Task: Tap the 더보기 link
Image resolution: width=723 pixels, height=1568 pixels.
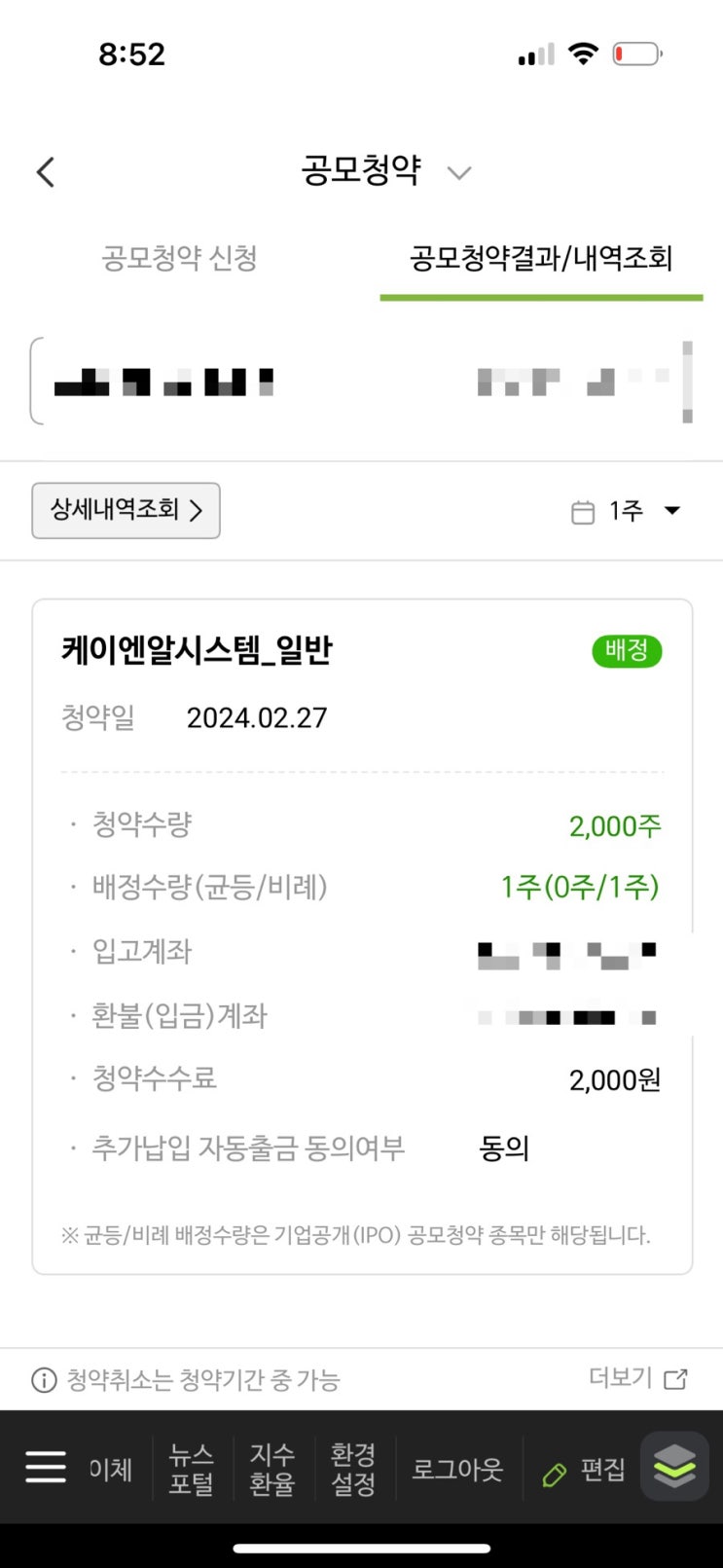Action: [620, 1377]
